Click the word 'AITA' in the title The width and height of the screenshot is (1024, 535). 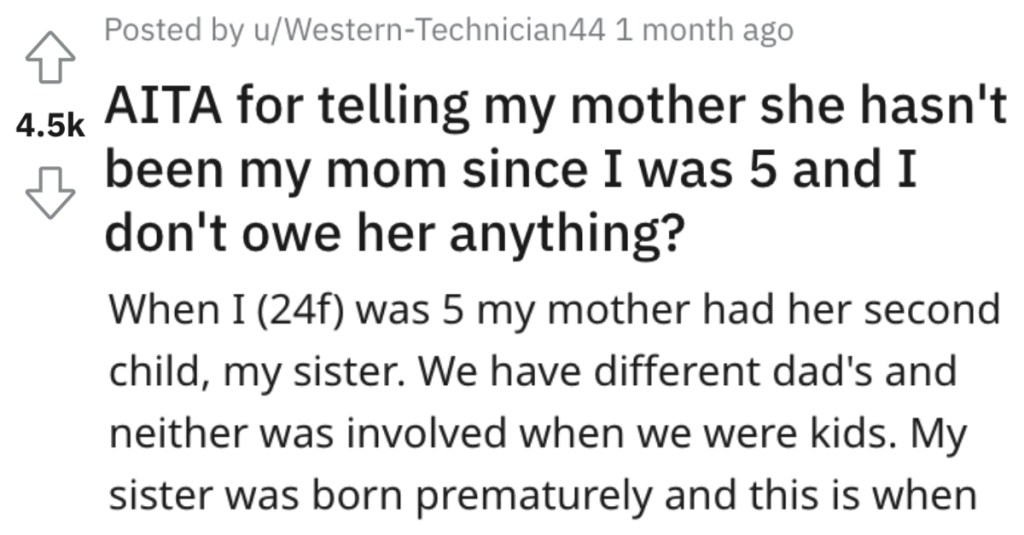(x=163, y=106)
